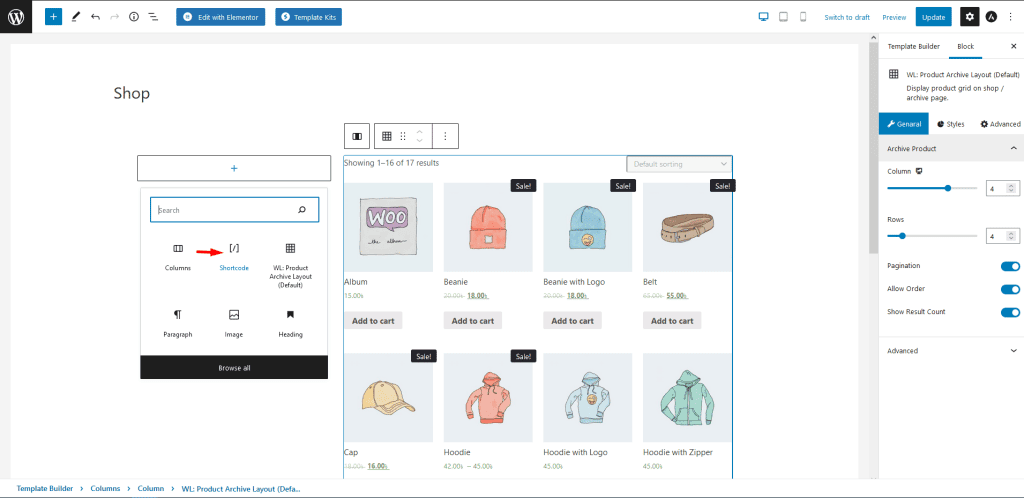Click the Update button
This screenshot has height=498, width=1024.
(933, 17)
